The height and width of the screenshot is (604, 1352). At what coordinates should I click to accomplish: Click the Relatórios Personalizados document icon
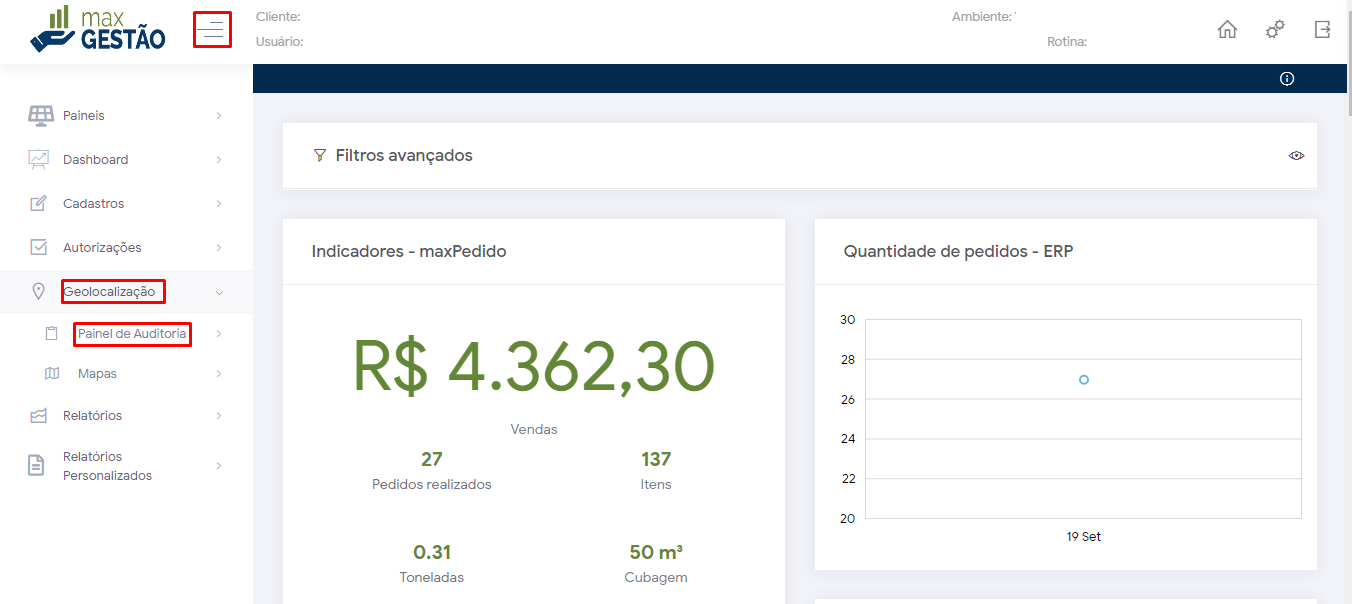[x=37, y=465]
